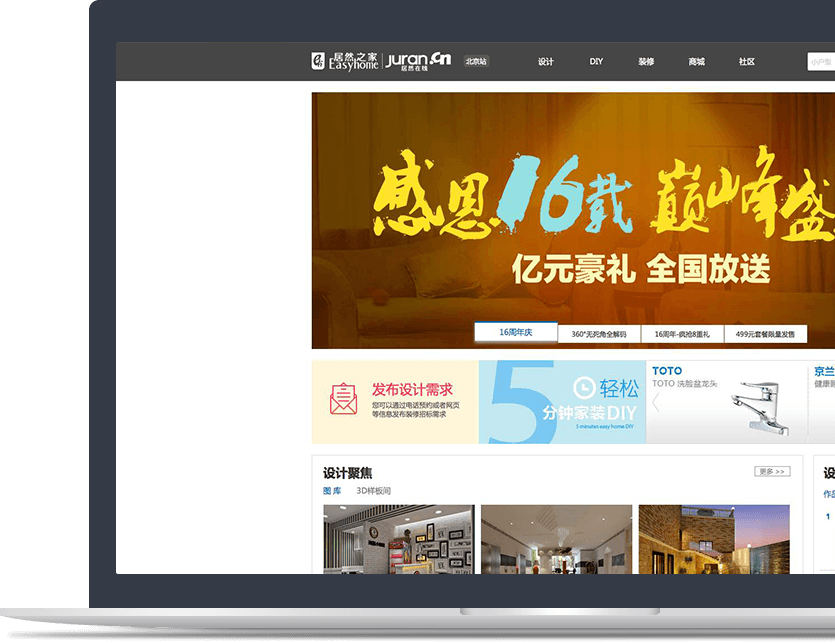The height and width of the screenshot is (643, 835).
Task: Select the 499元套餐限量发售 banner tab
Action: click(x=765, y=334)
